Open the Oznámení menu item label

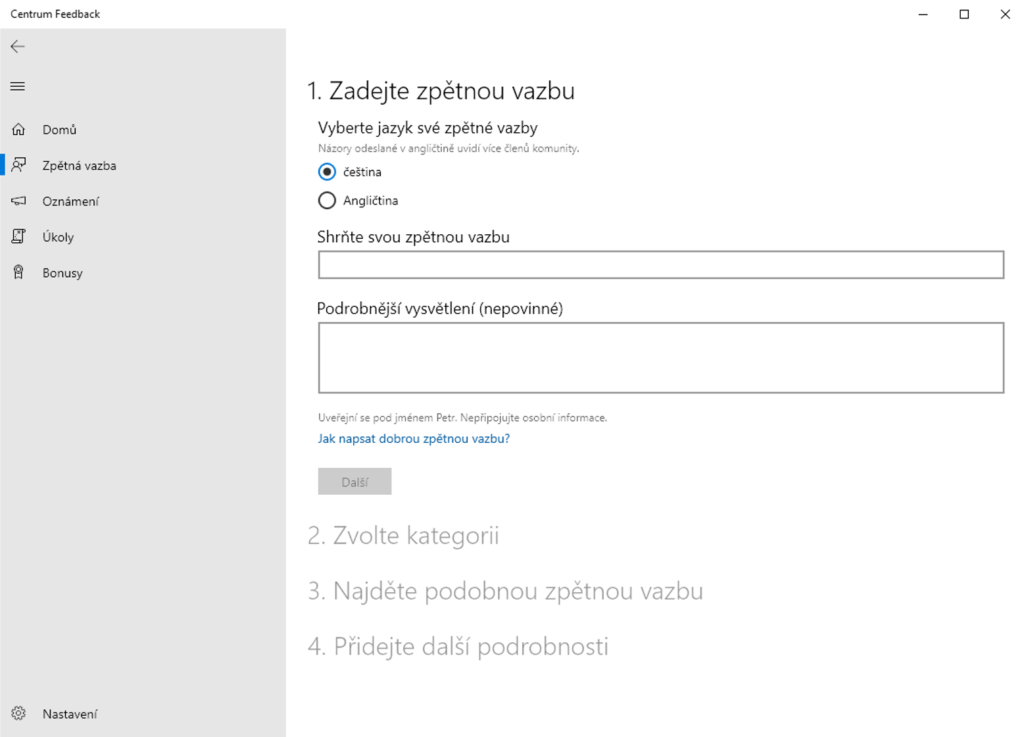(70, 202)
